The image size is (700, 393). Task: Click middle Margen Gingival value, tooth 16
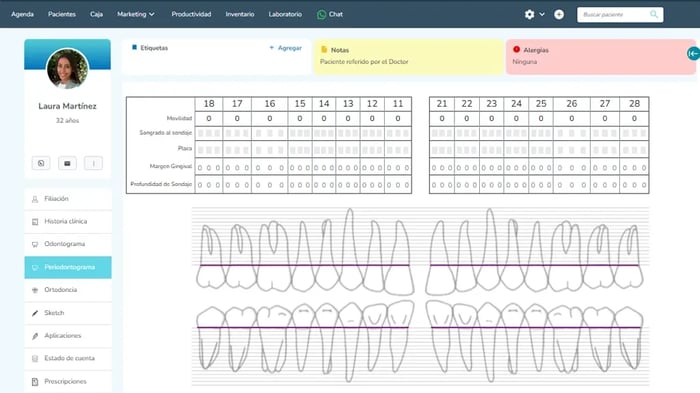point(270,168)
